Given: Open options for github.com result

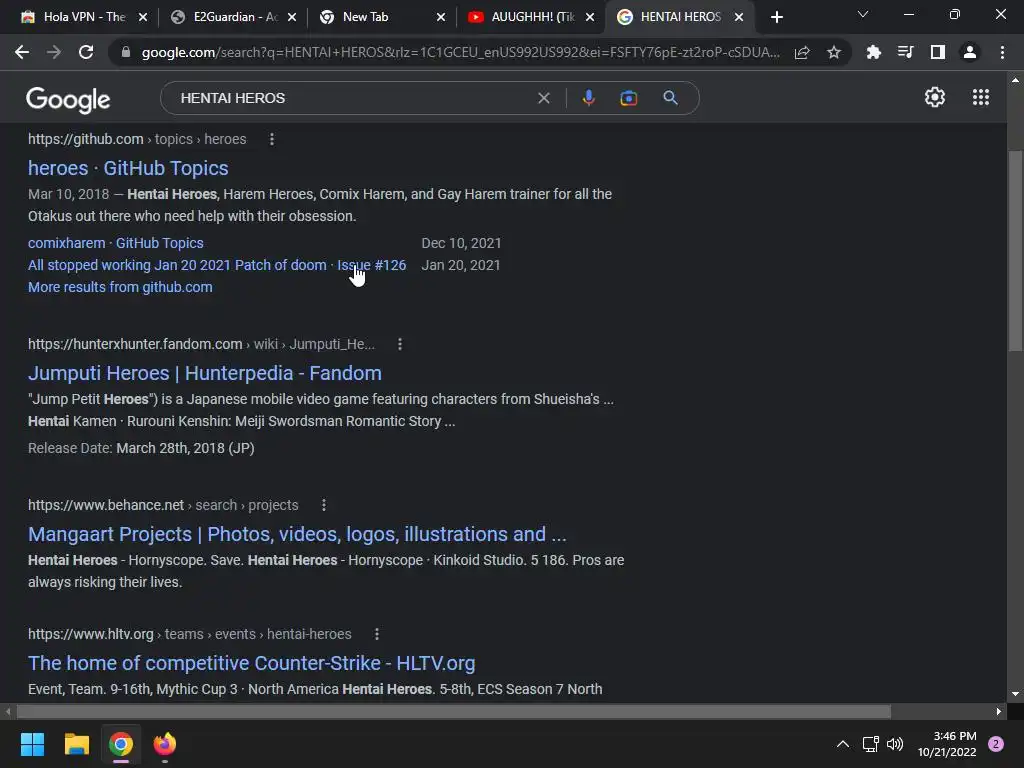Looking at the screenshot, I should tap(272, 139).
